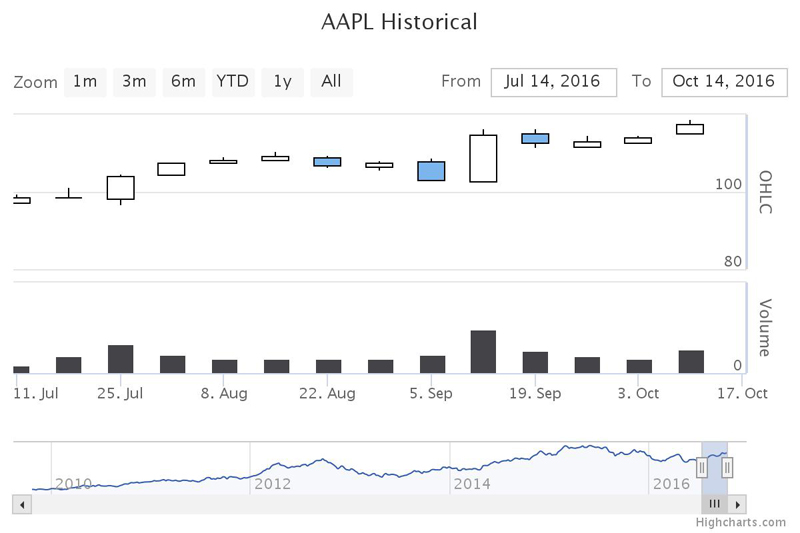Click the 80 value on the OHLC axis

[733, 261]
